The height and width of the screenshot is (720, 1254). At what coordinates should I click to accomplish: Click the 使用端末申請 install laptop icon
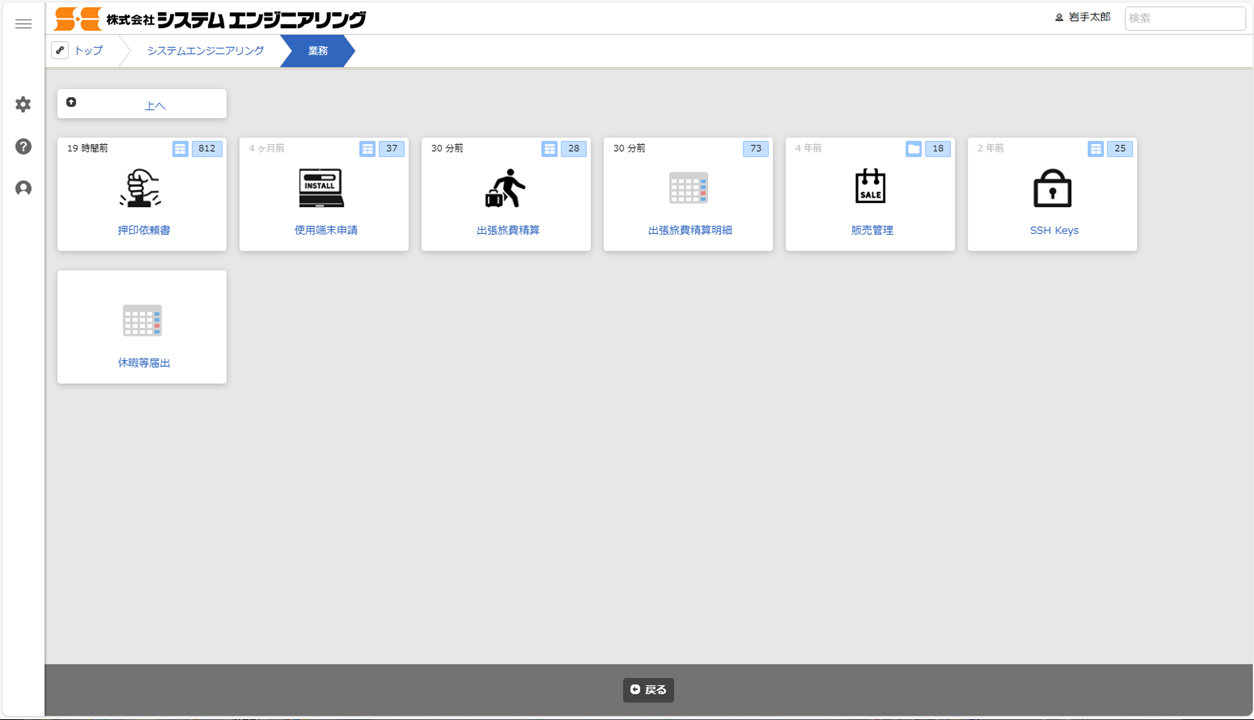(322, 188)
